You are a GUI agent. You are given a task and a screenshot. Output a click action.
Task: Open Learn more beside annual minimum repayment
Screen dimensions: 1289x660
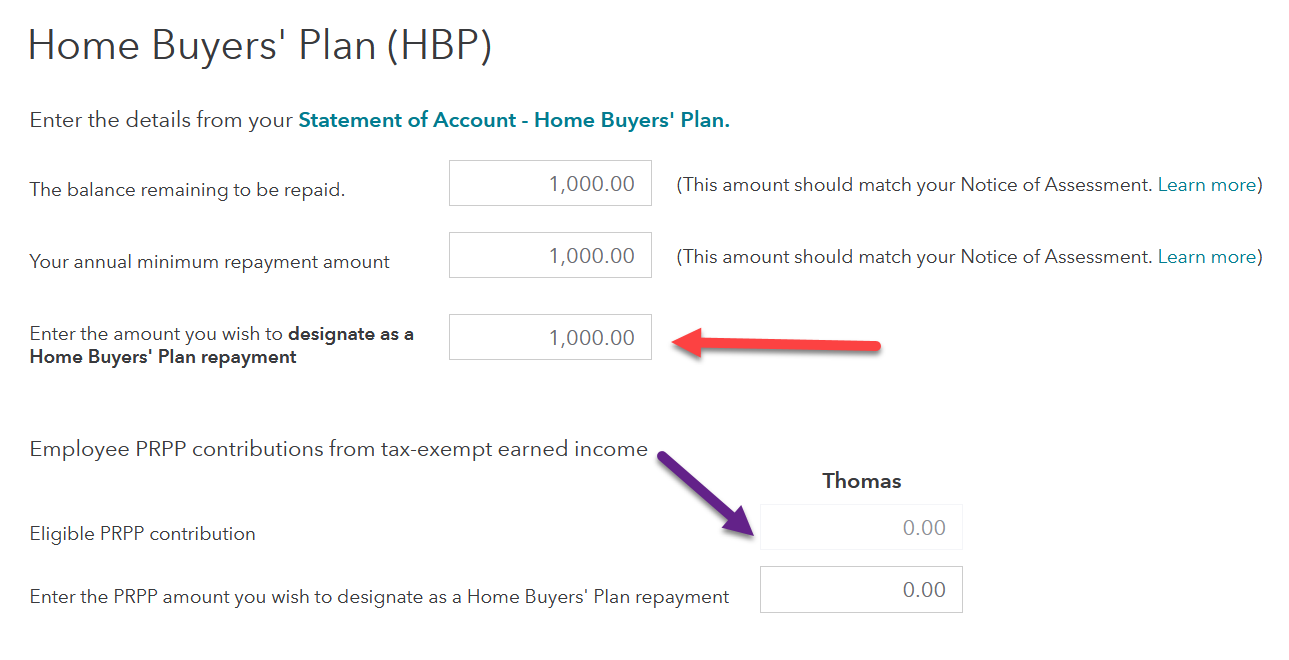[x=1206, y=257]
